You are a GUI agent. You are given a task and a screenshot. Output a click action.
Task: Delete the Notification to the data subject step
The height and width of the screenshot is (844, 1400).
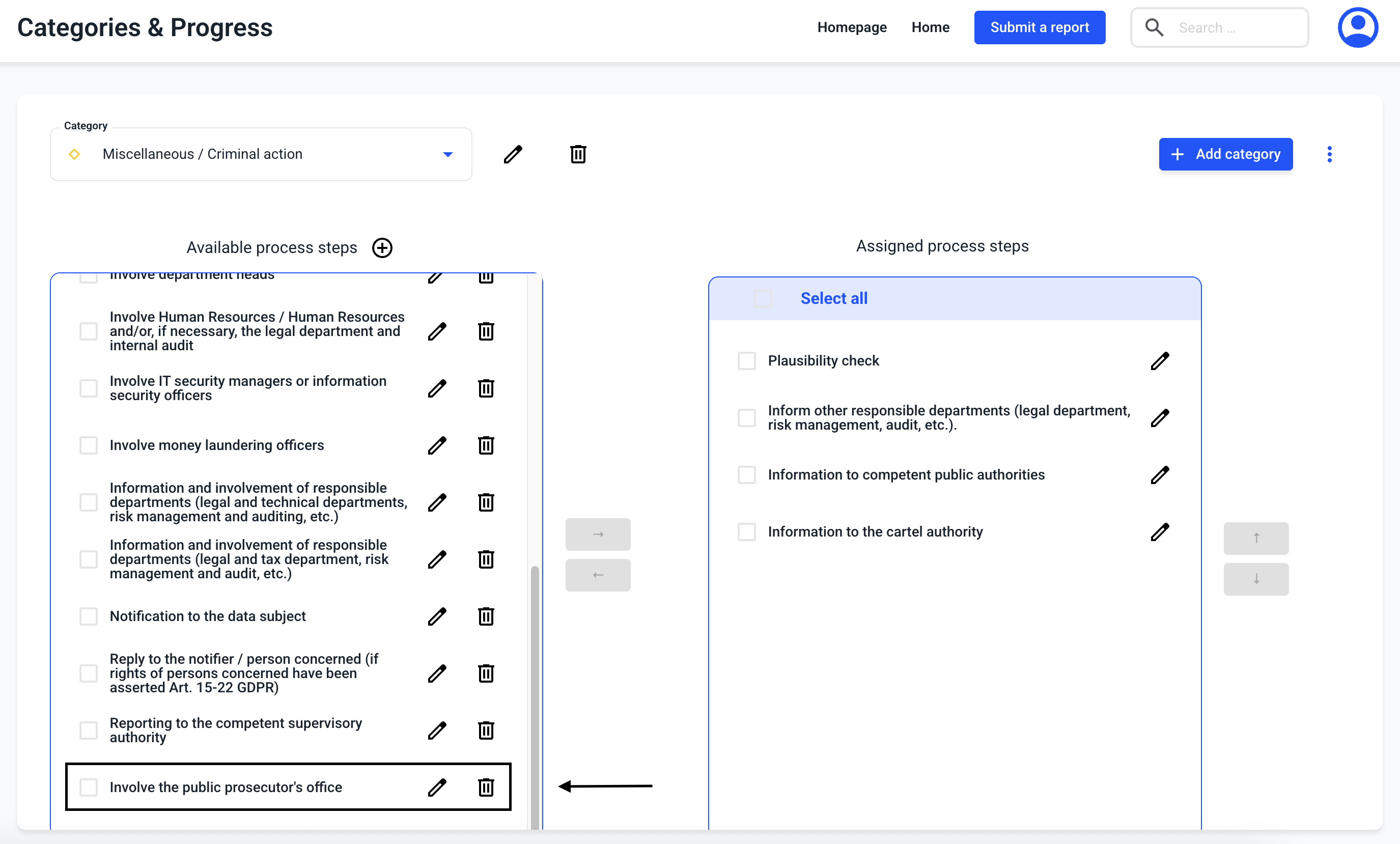(486, 616)
